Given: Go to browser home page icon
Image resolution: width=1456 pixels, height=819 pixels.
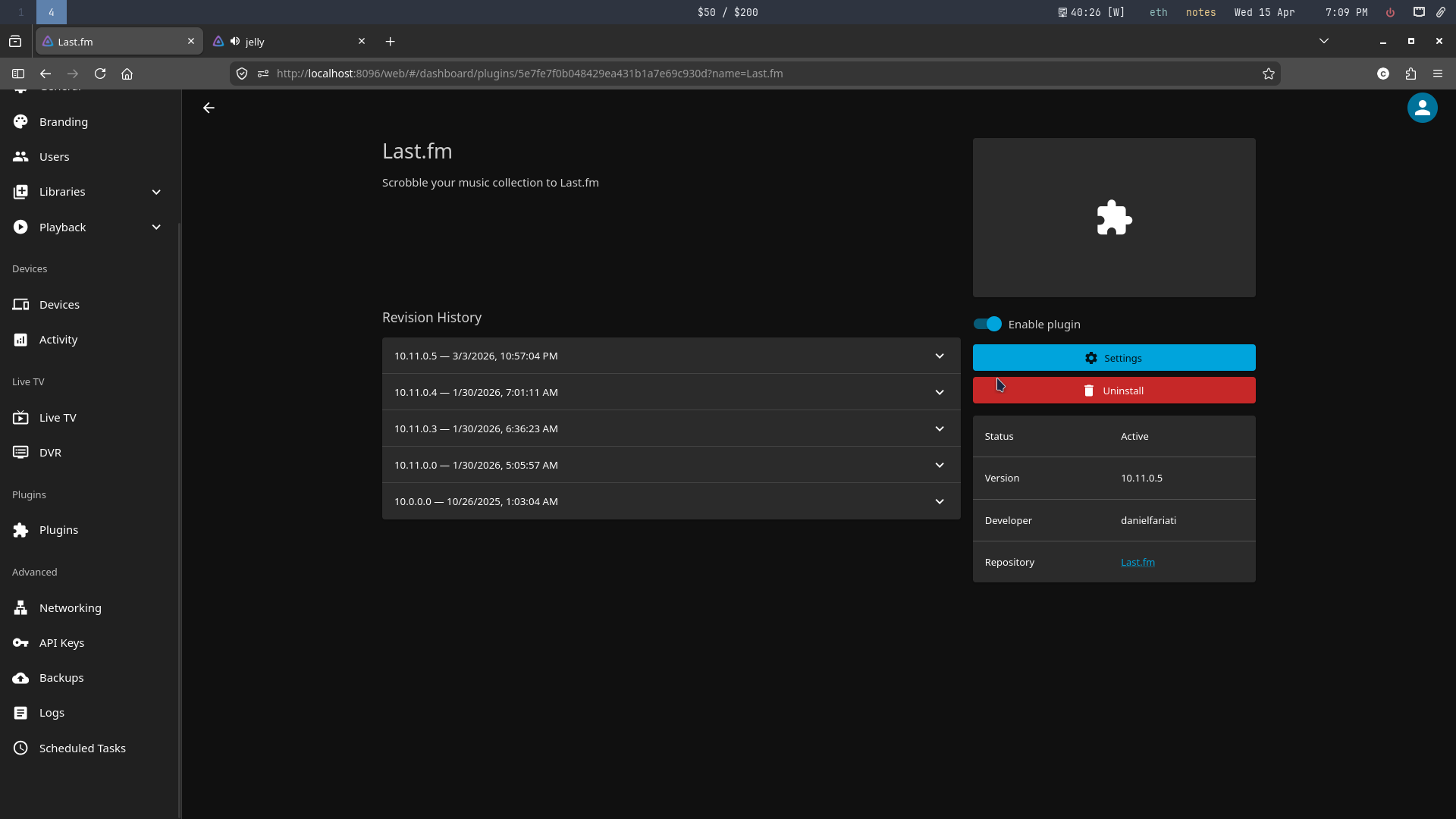Looking at the screenshot, I should (x=127, y=74).
